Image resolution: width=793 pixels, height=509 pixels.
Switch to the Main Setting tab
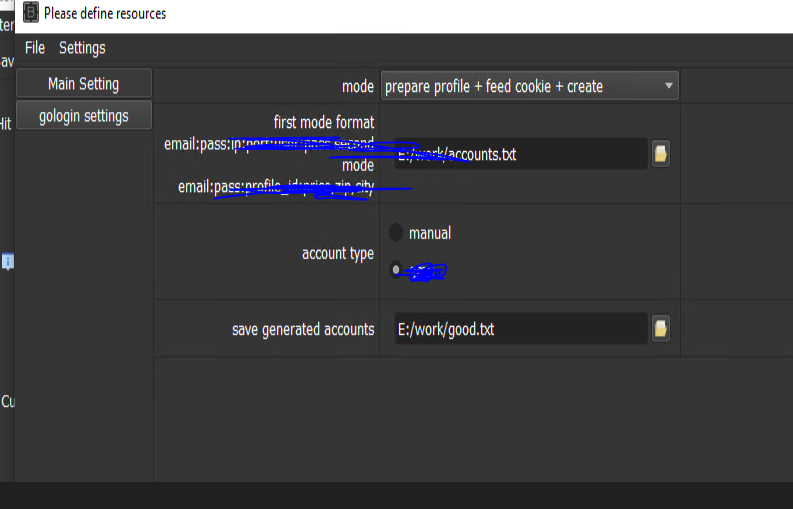84,84
